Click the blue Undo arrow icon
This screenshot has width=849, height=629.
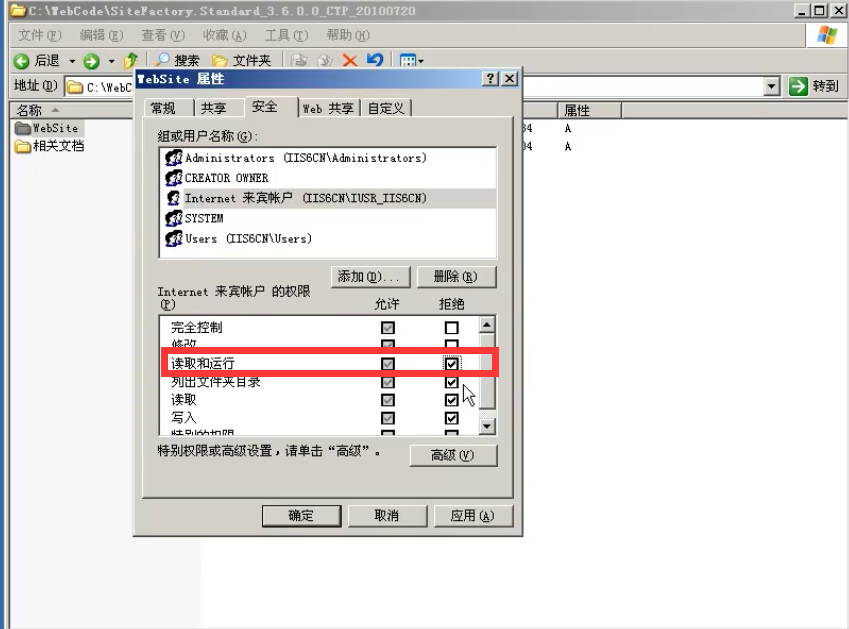tap(375, 61)
